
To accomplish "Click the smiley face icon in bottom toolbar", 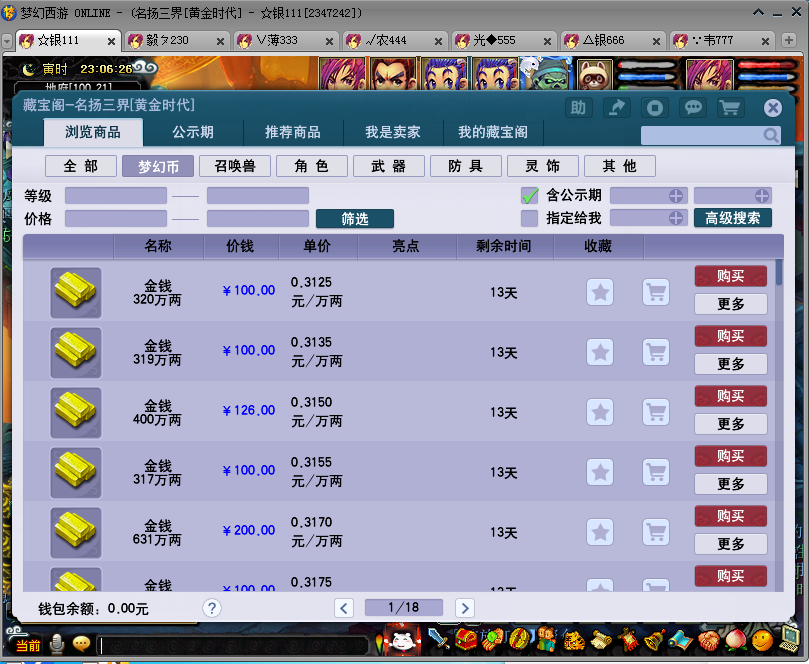I will [762, 640].
